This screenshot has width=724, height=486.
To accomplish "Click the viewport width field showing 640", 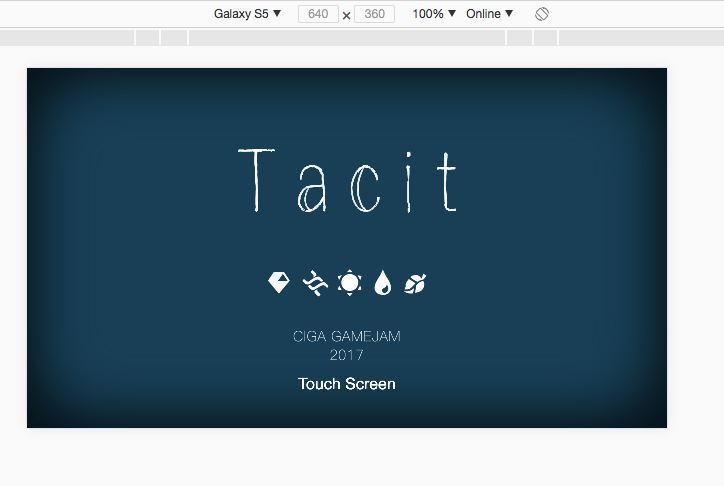I will [x=318, y=14].
